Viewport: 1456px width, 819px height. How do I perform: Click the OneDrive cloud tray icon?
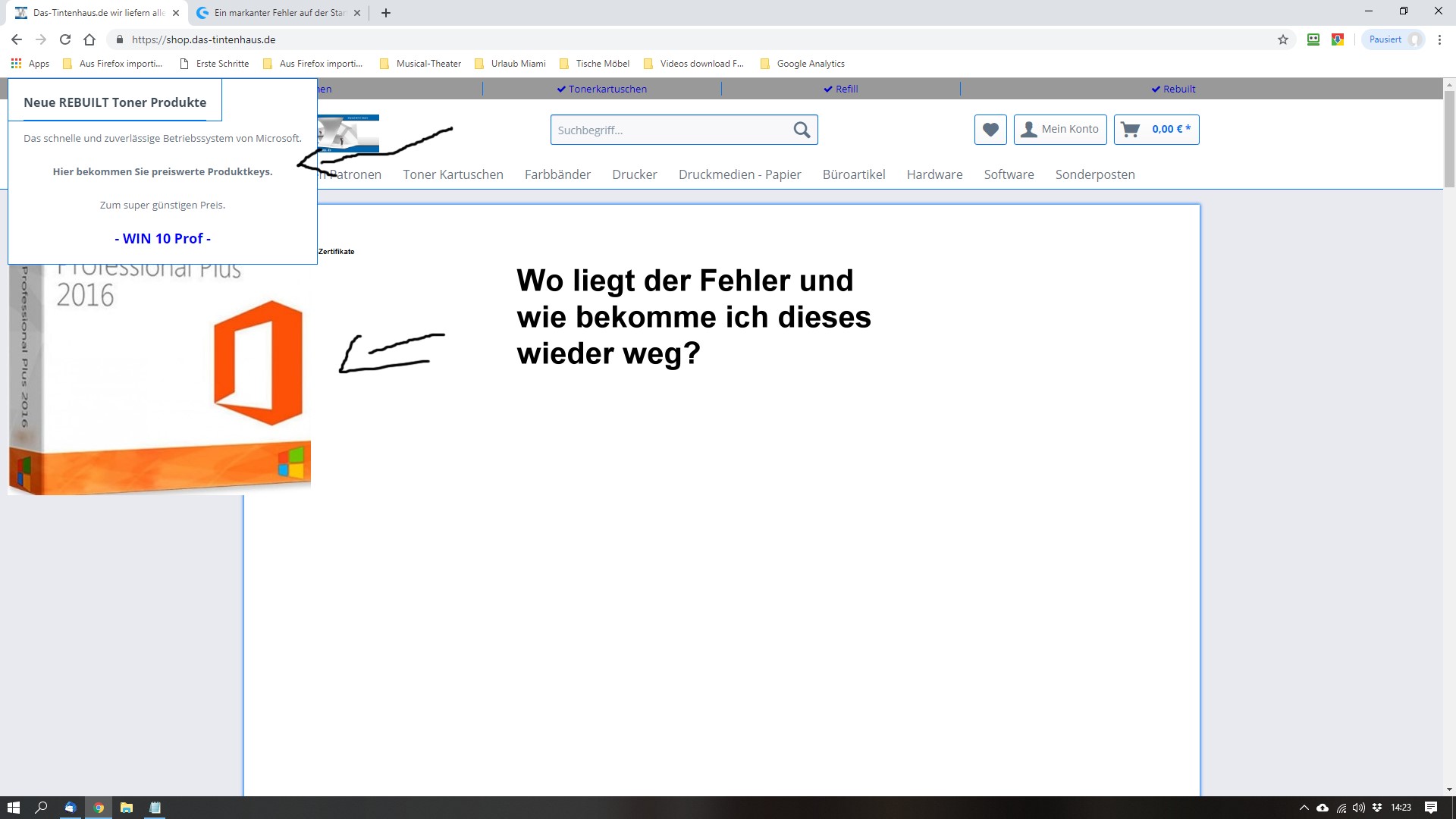1323,808
